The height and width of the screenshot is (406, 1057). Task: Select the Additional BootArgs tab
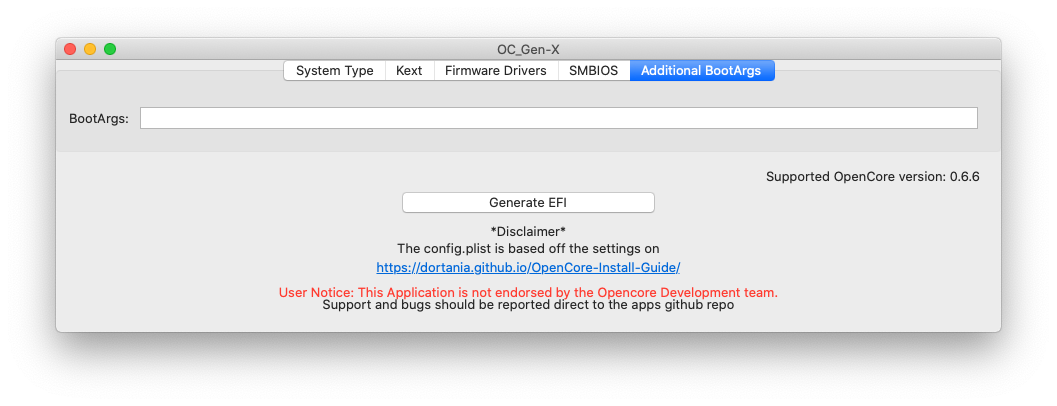pyautogui.click(x=701, y=71)
